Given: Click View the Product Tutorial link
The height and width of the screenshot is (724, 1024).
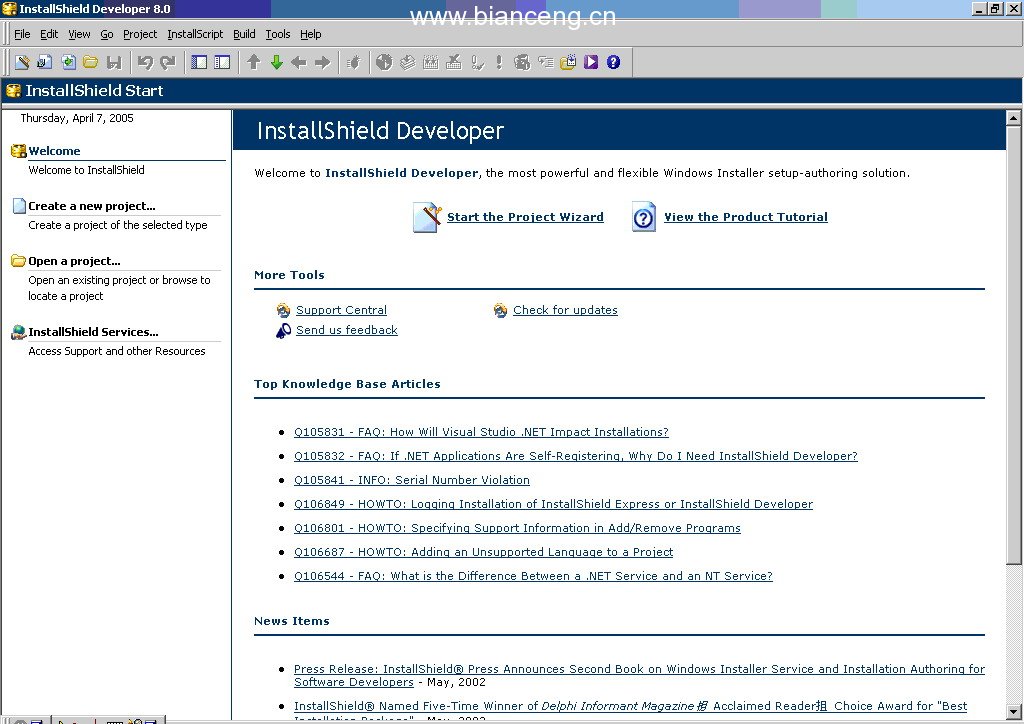Looking at the screenshot, I should 746,217.
